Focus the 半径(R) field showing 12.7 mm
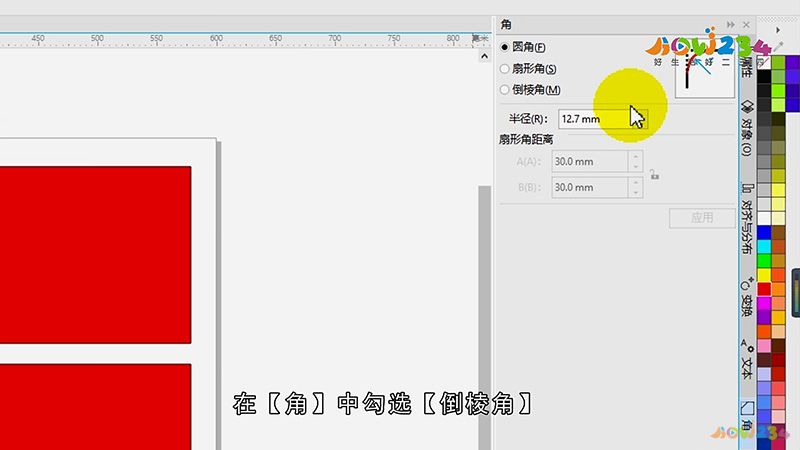The image size is (800, 450). click(603, 119)
